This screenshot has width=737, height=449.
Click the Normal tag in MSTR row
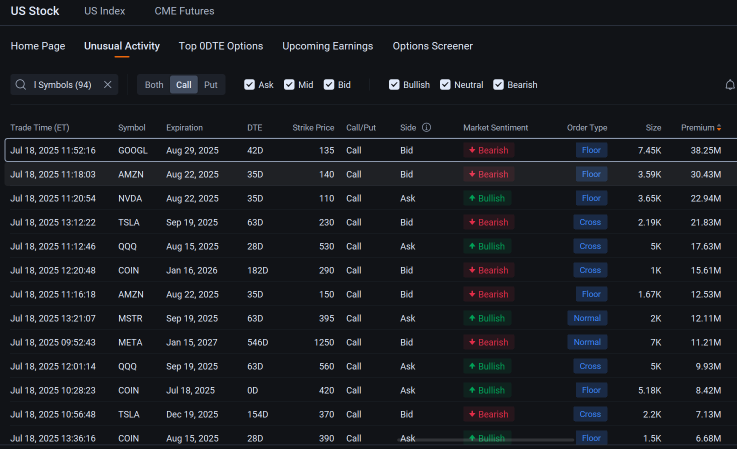(587, 318)
